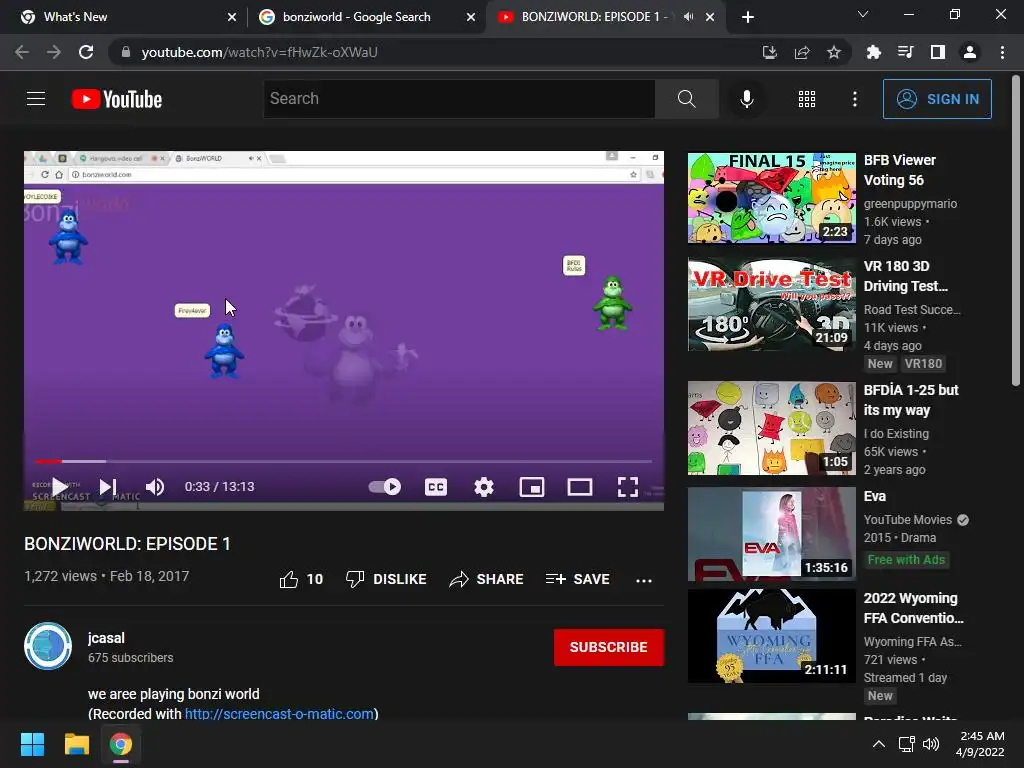The height and width of the screenshot is (768, 1024).
Task: Dislike the BonziWorld video
Action: coord(386,579)
